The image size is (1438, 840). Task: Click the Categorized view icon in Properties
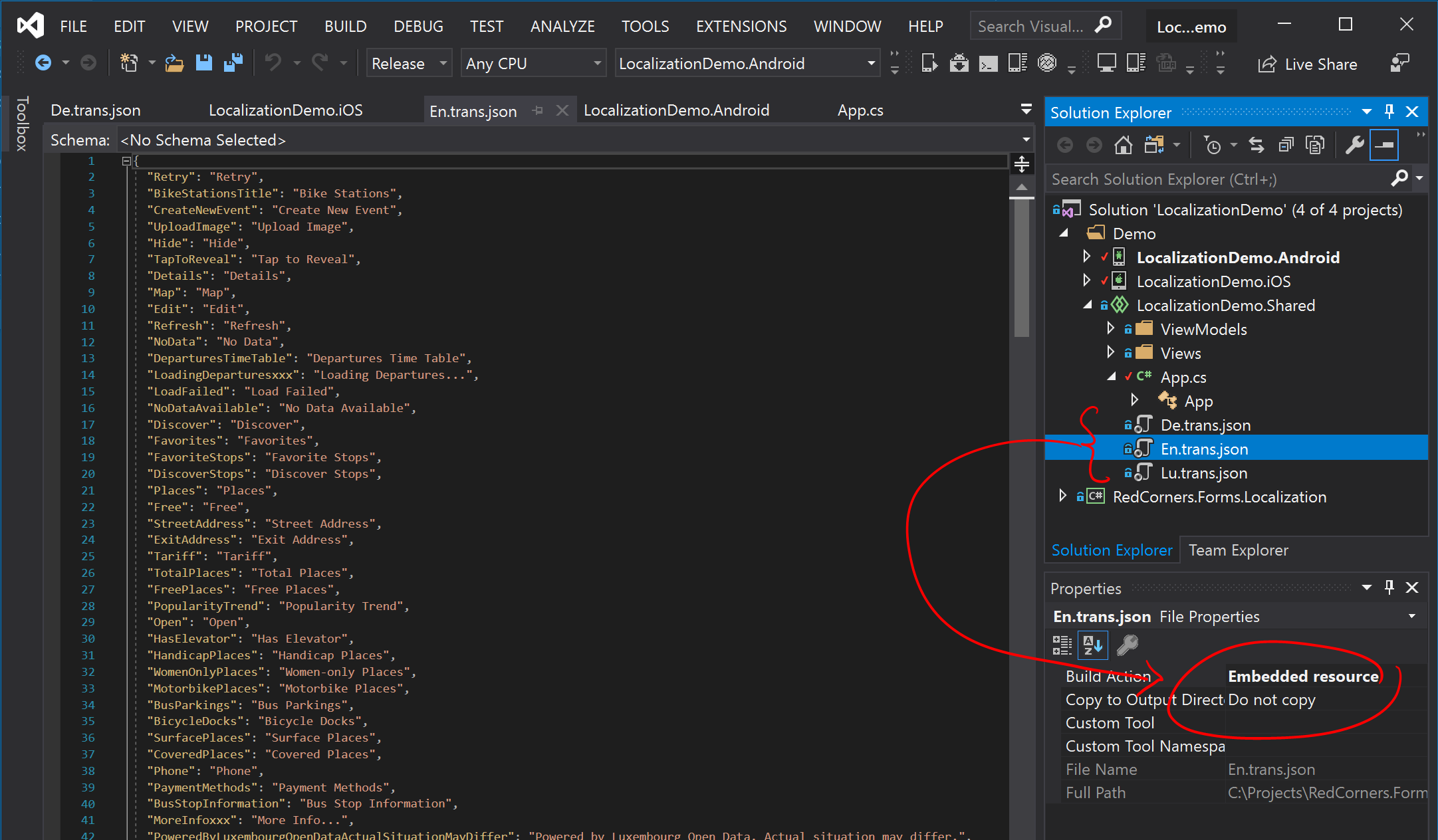pos(1062,645)
